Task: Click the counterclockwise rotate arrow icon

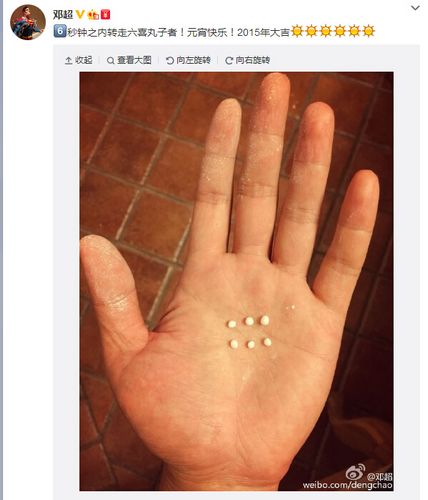Action: click(x=170, y=61)
